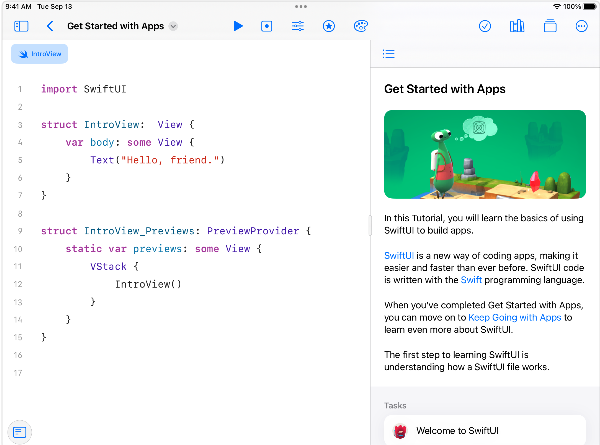Toggle the left sidebar panel
Screen dimensions: 600x445
(x=21, y=26)
